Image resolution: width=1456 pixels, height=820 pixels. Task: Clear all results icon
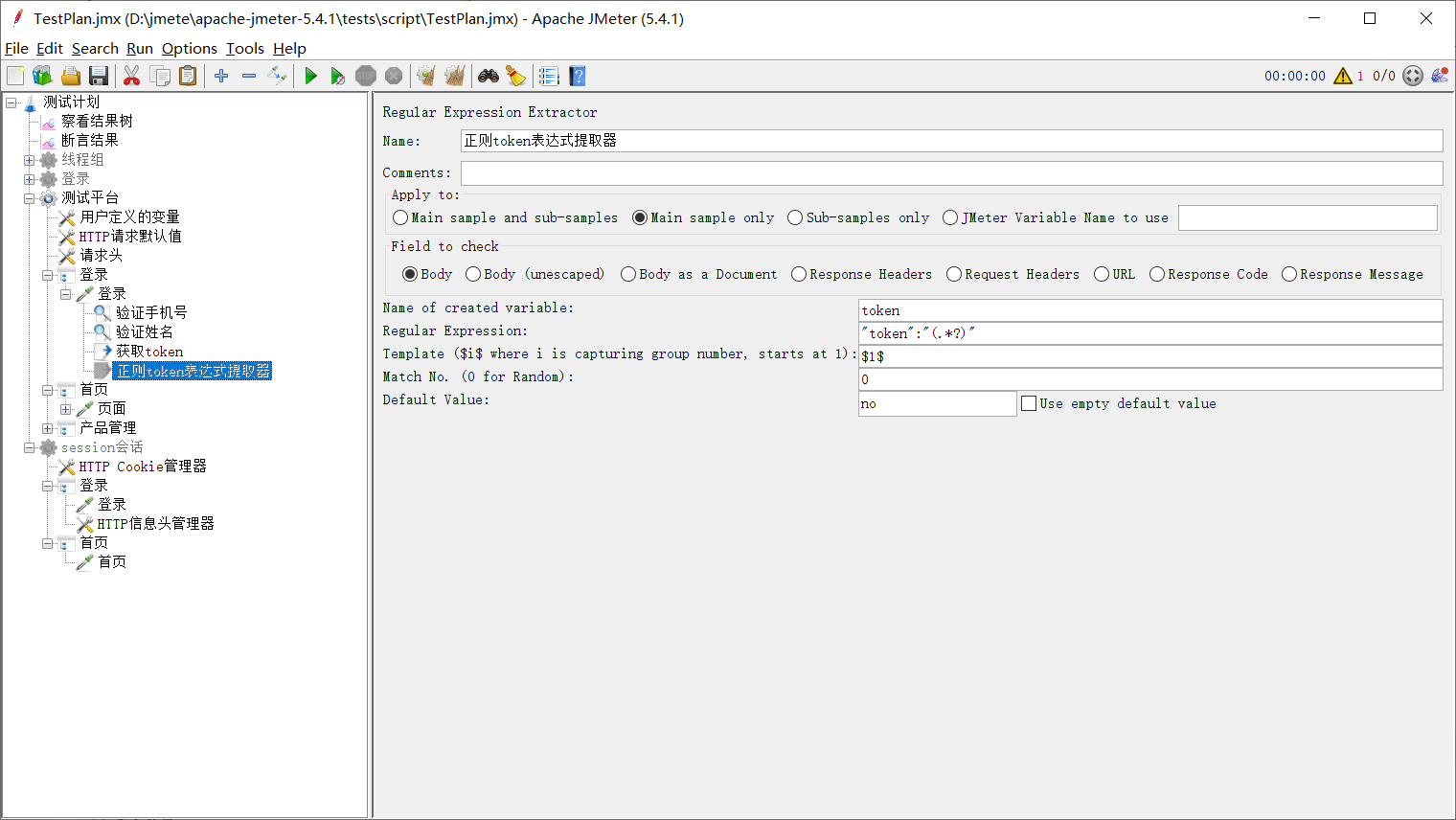point(454,76)
